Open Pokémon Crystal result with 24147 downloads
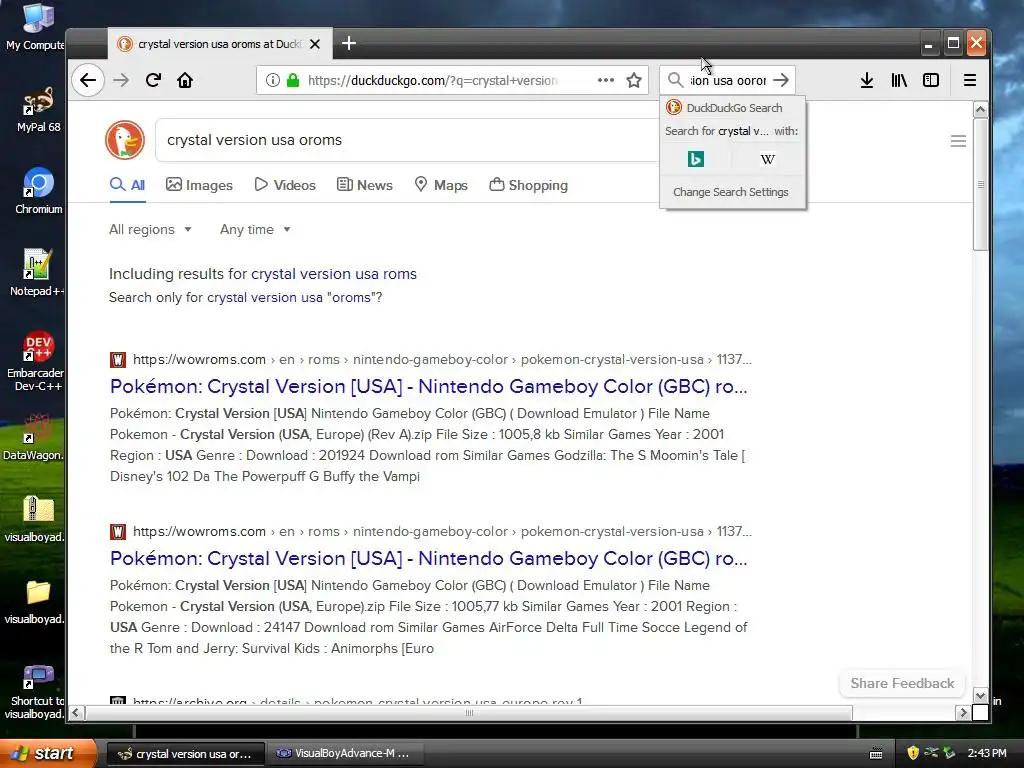Image resolution: width=1024 pixels, height=768 pixels. point(428,558)
